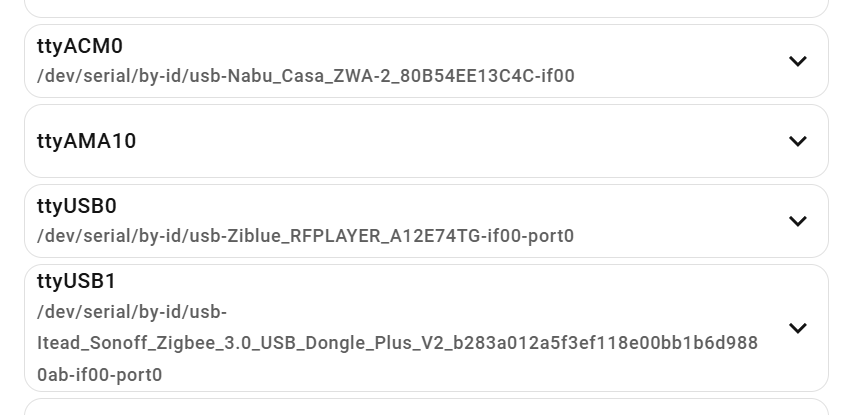Expand the ttyUSB1 chevron arrow
Screen dimensions: 851x415
coord(797,328)
